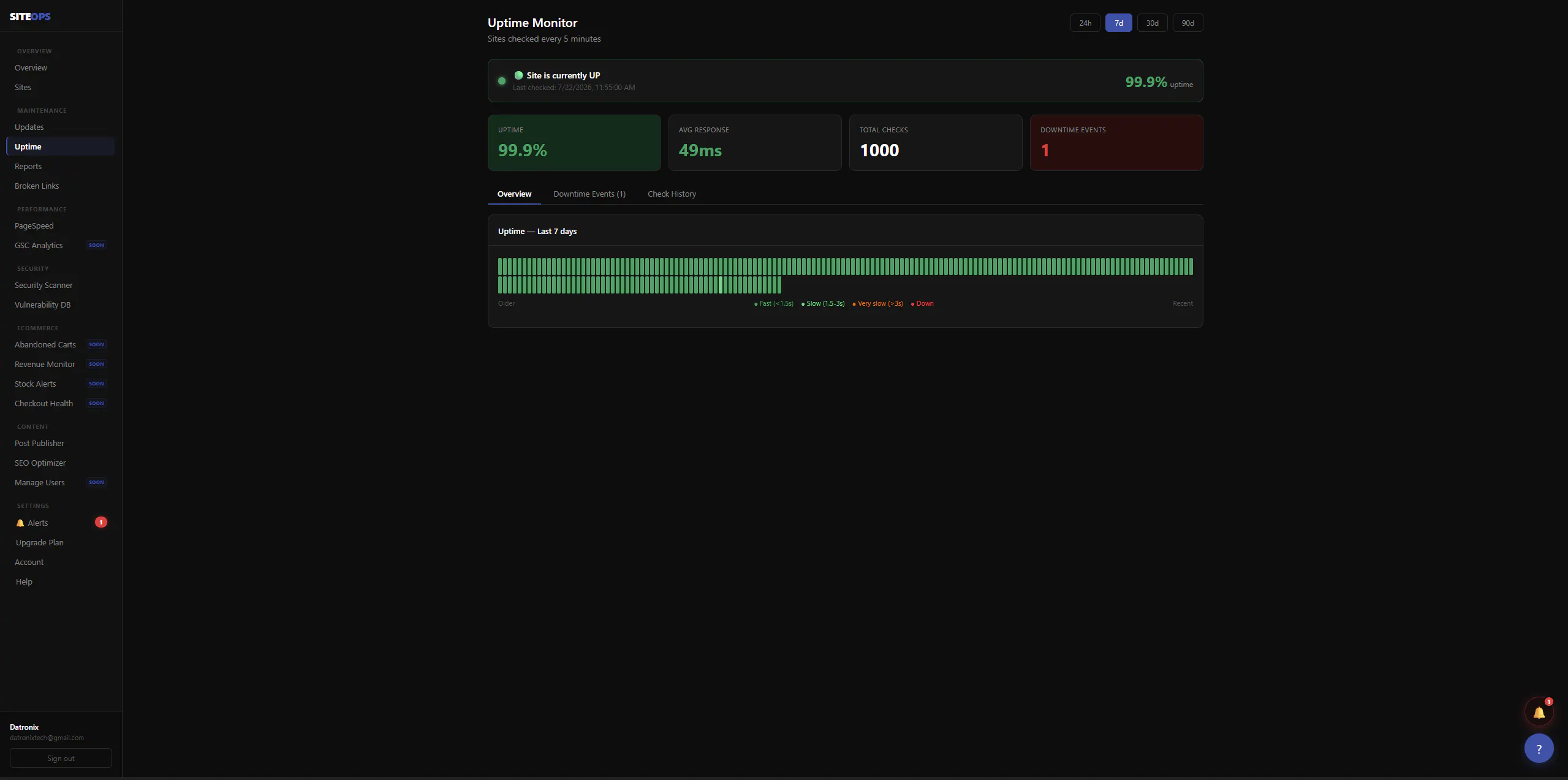1568x780 pixels.
Task: Click the SITEOPS logo
Action: point(30,17)
